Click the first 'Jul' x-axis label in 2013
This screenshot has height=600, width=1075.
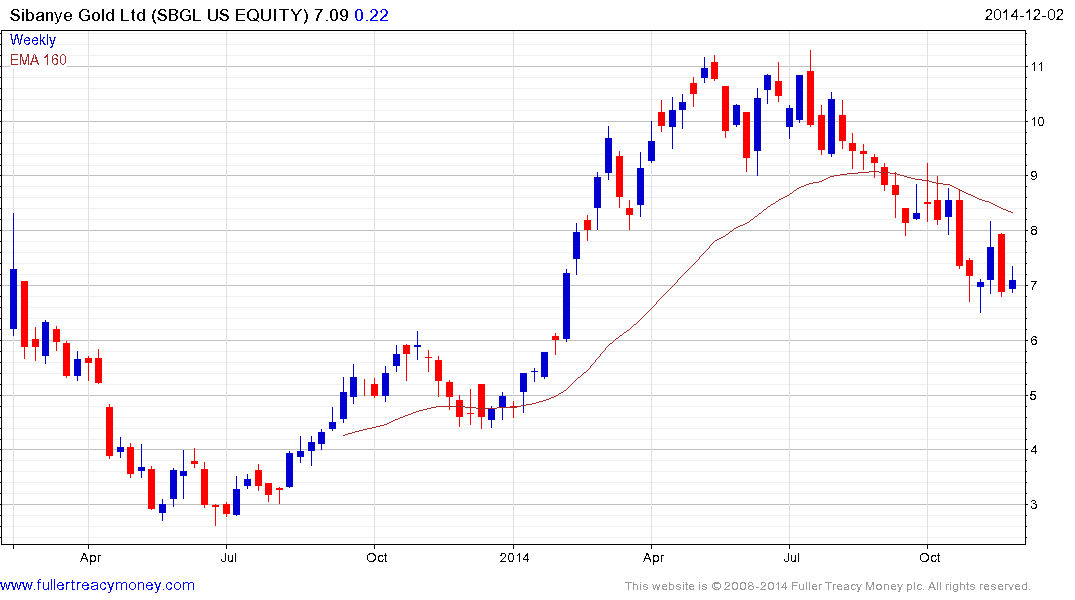point(228,557)
